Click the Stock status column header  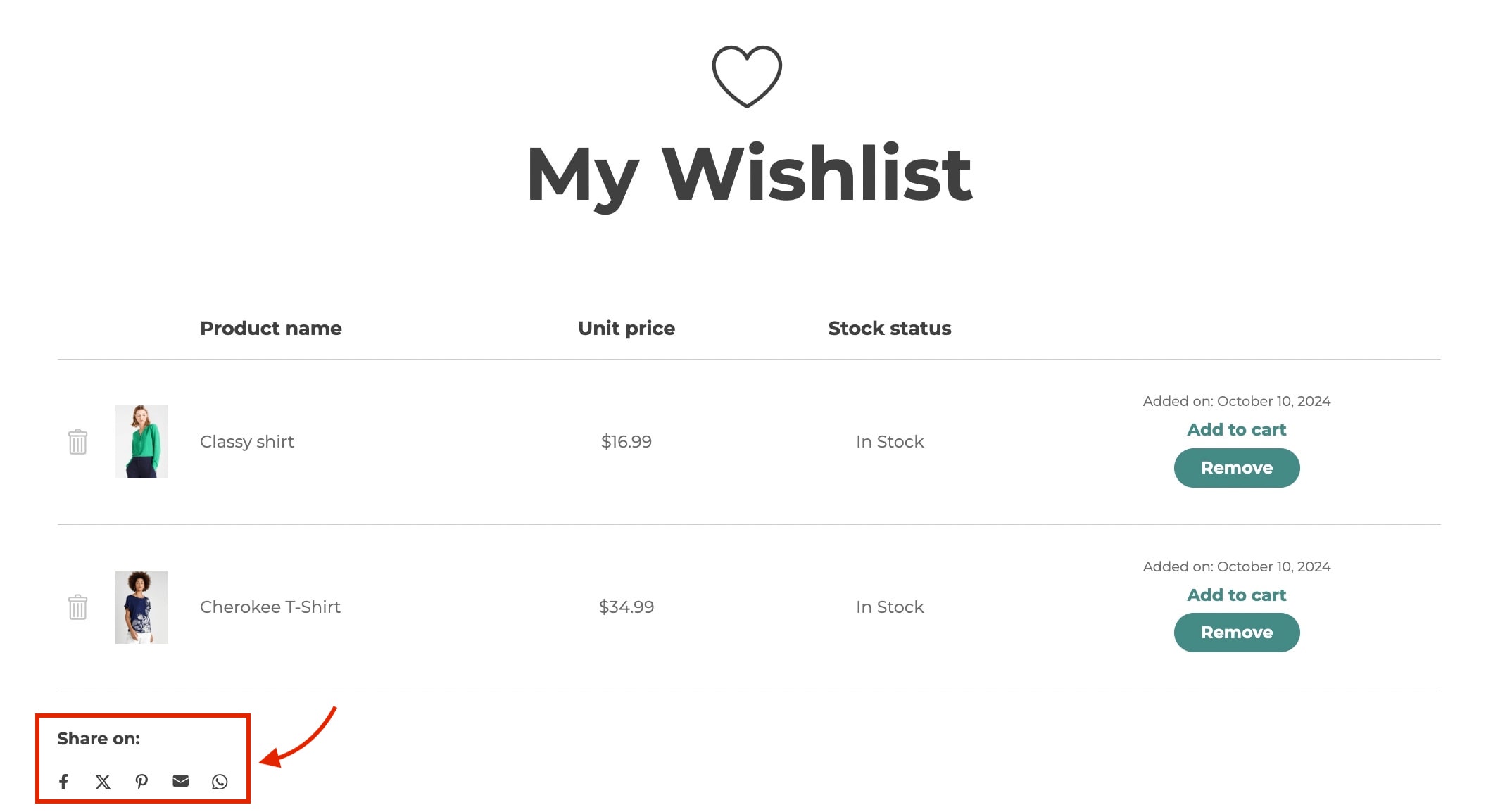click(x=890, y=329)
